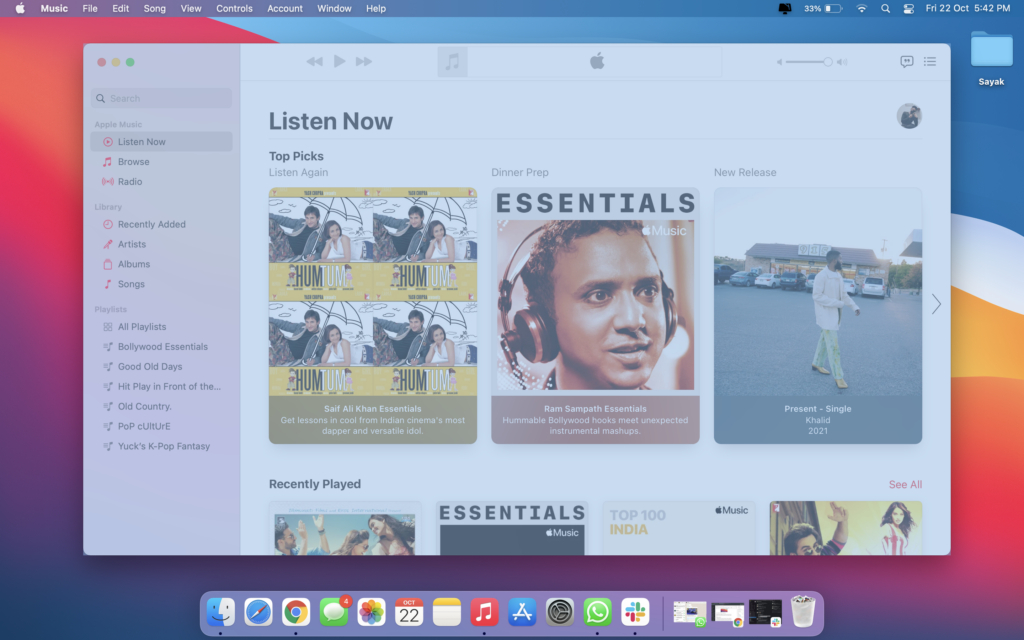
Task: Open the lyrics panel icon
Action: [906, 61]
